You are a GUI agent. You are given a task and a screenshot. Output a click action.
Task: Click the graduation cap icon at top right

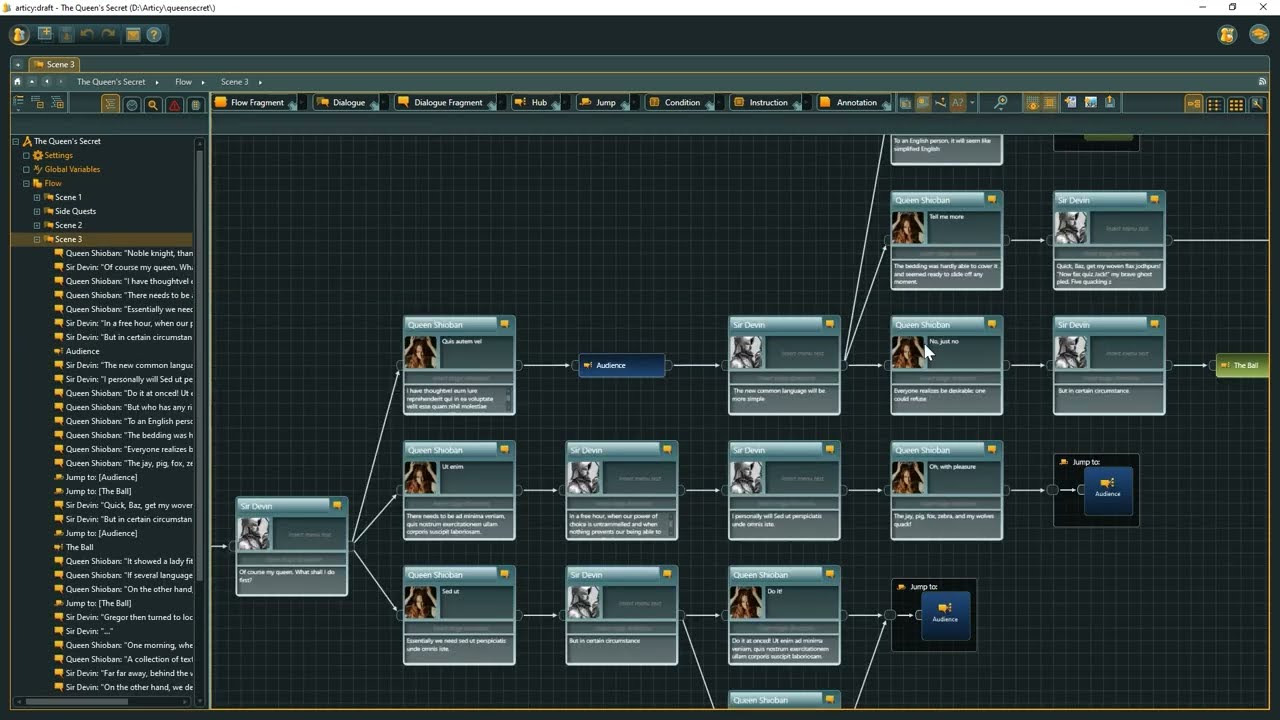tap(1259, 34)
